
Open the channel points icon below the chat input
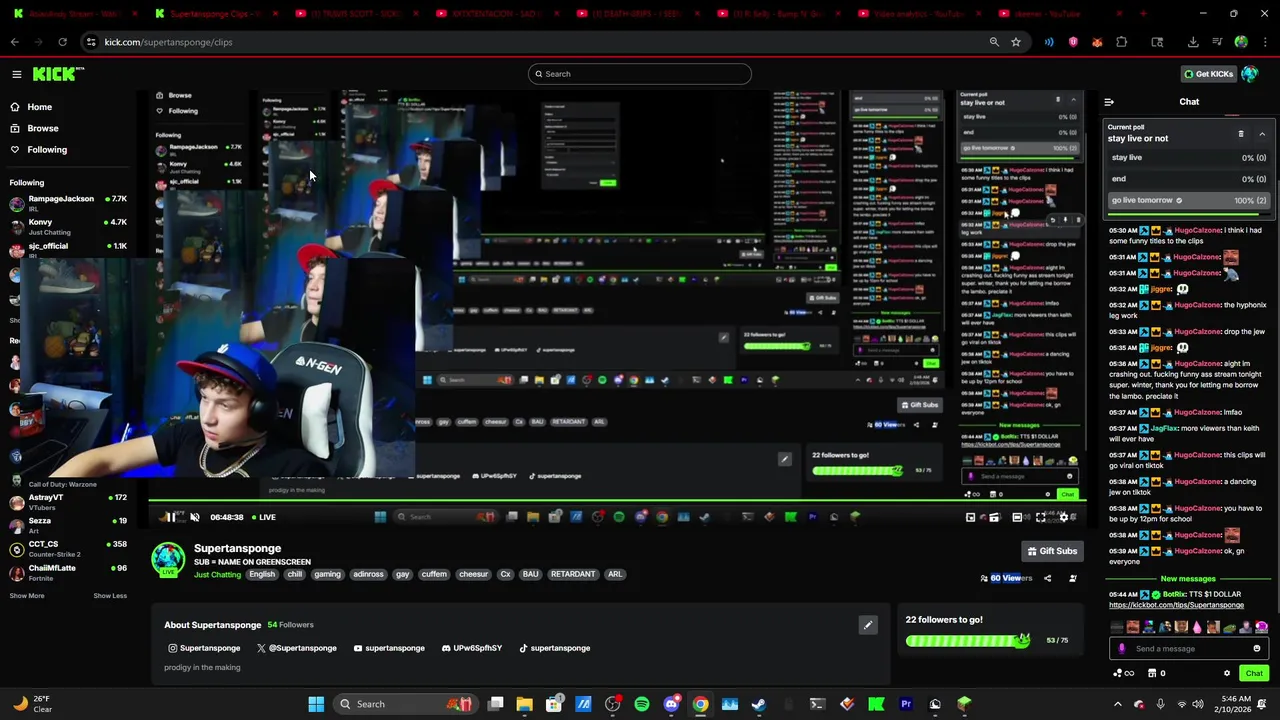(x=1122, y=673)
